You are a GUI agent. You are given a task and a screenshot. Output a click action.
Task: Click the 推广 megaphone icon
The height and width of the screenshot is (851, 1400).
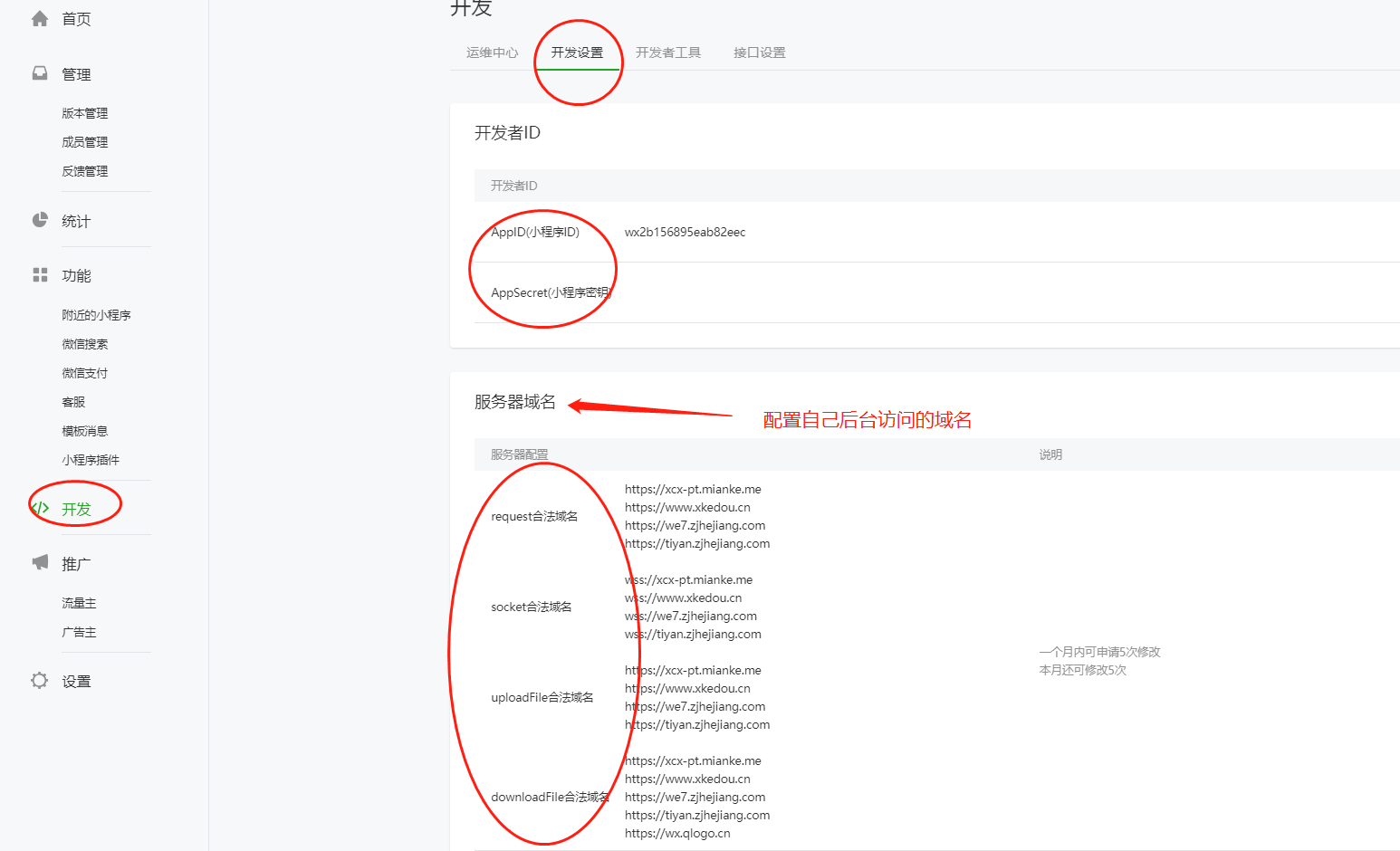pyautogui.click(x=39, y=561)
